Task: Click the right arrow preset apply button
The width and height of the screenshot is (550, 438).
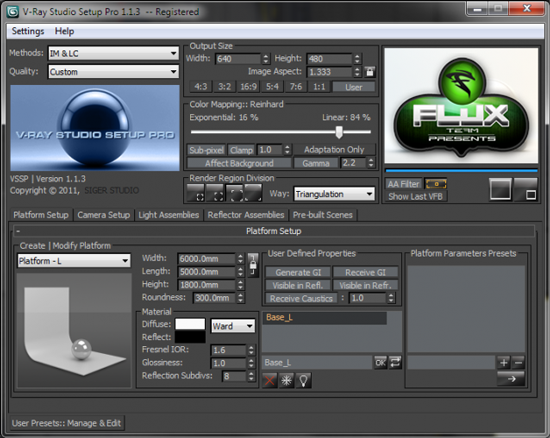Action: pyautogui.click(x=511, y=379)
